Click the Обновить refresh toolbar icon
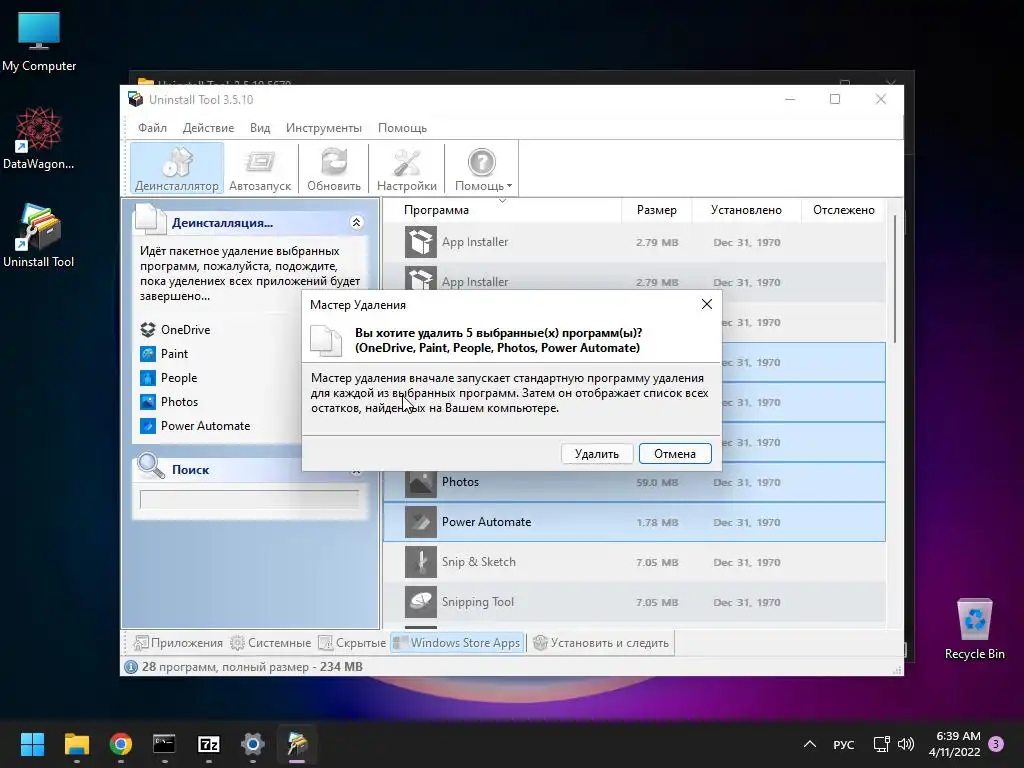This screenshot has height=768, width=1024. (x=334, y=169)
